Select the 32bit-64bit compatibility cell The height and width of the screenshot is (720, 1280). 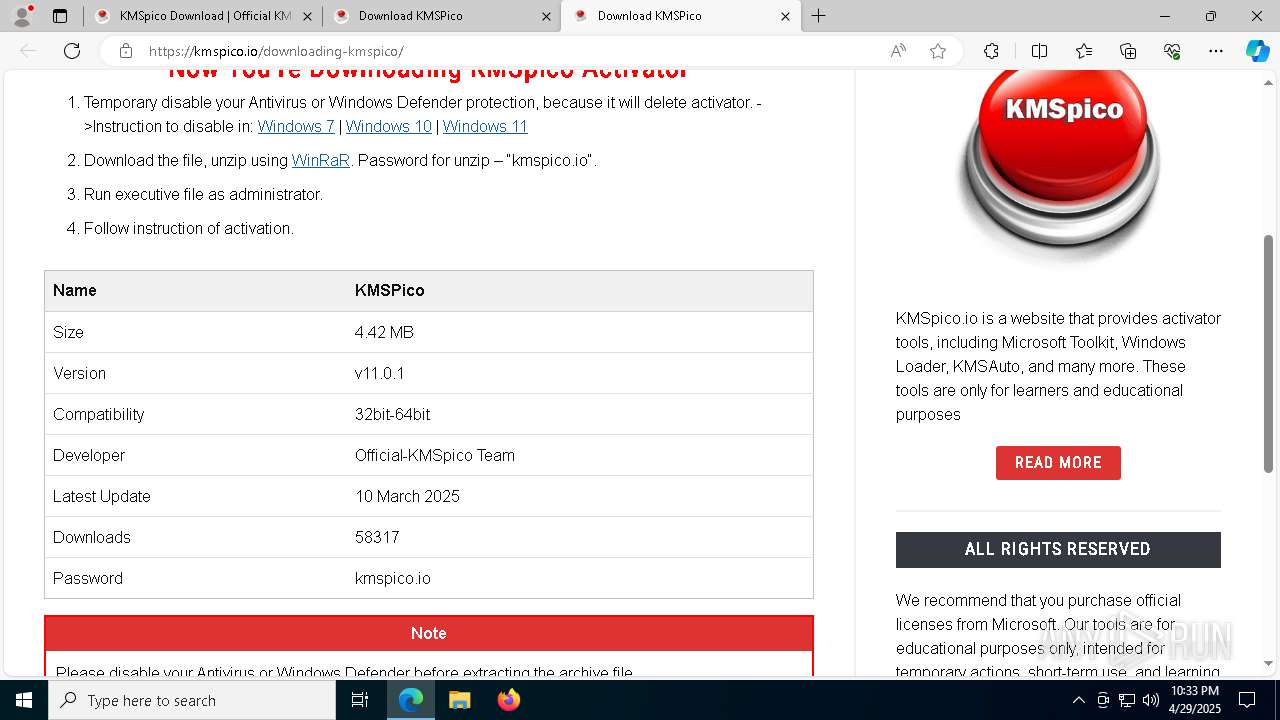point(393,414)
